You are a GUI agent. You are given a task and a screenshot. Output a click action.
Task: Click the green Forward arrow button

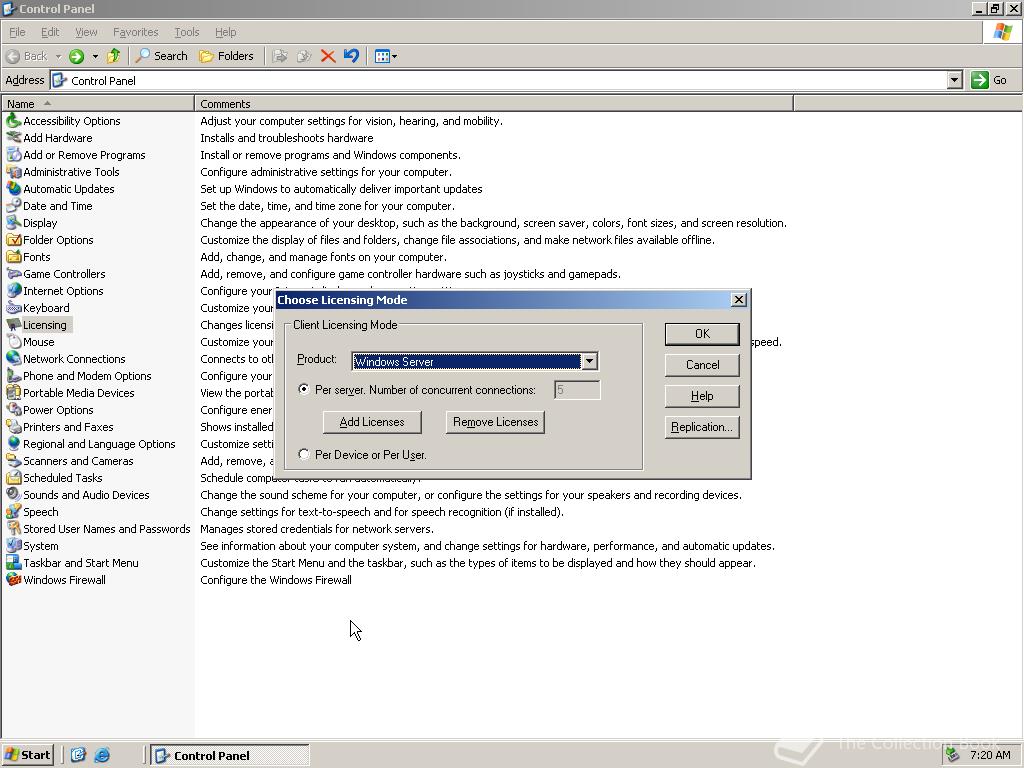76,56
